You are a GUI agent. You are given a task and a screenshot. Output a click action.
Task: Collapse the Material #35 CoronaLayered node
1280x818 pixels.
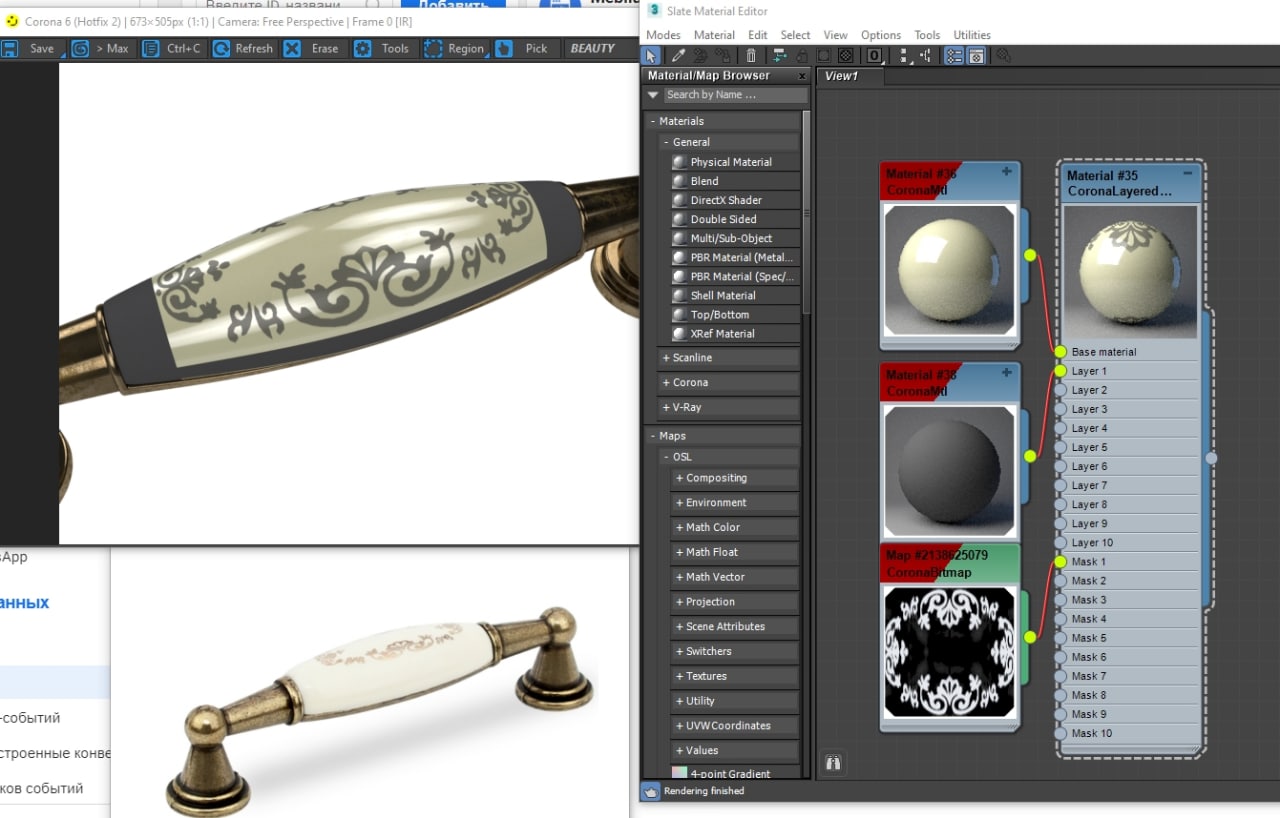[1188, 173]
